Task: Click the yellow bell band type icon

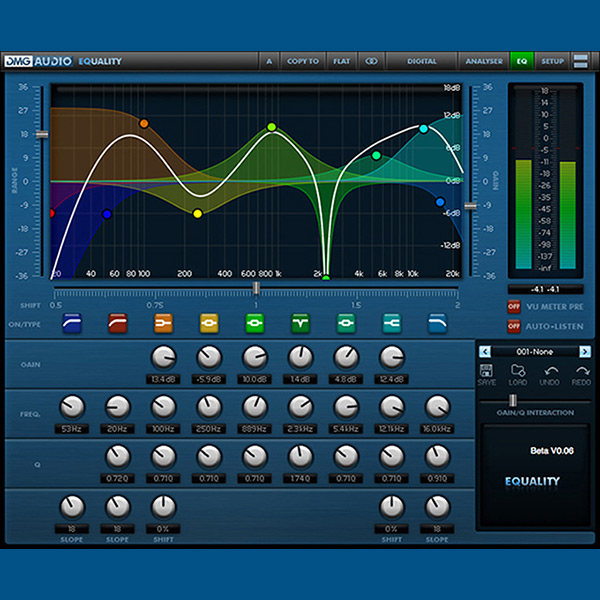Action: point(209,323)
